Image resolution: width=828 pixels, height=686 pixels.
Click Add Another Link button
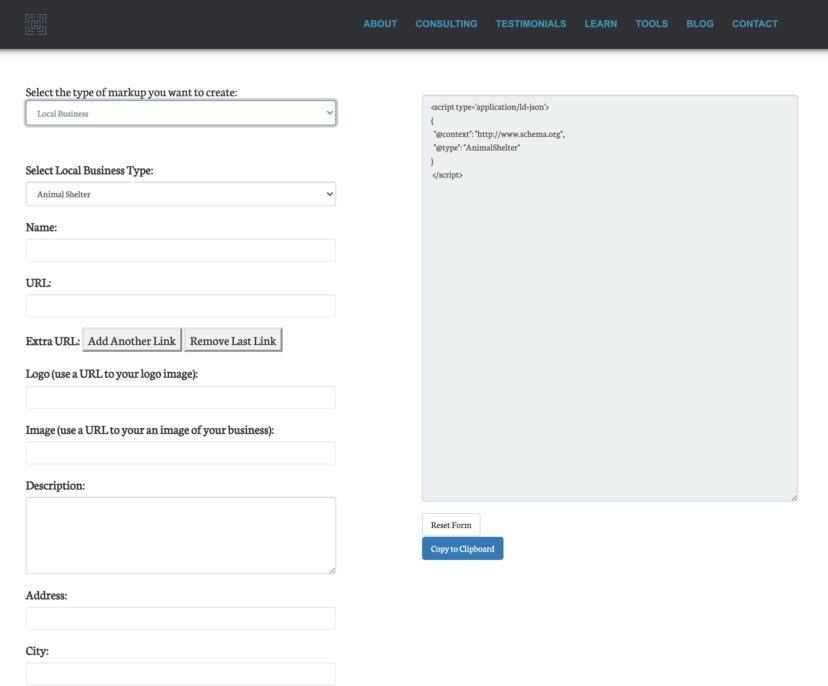click(132, 341)
